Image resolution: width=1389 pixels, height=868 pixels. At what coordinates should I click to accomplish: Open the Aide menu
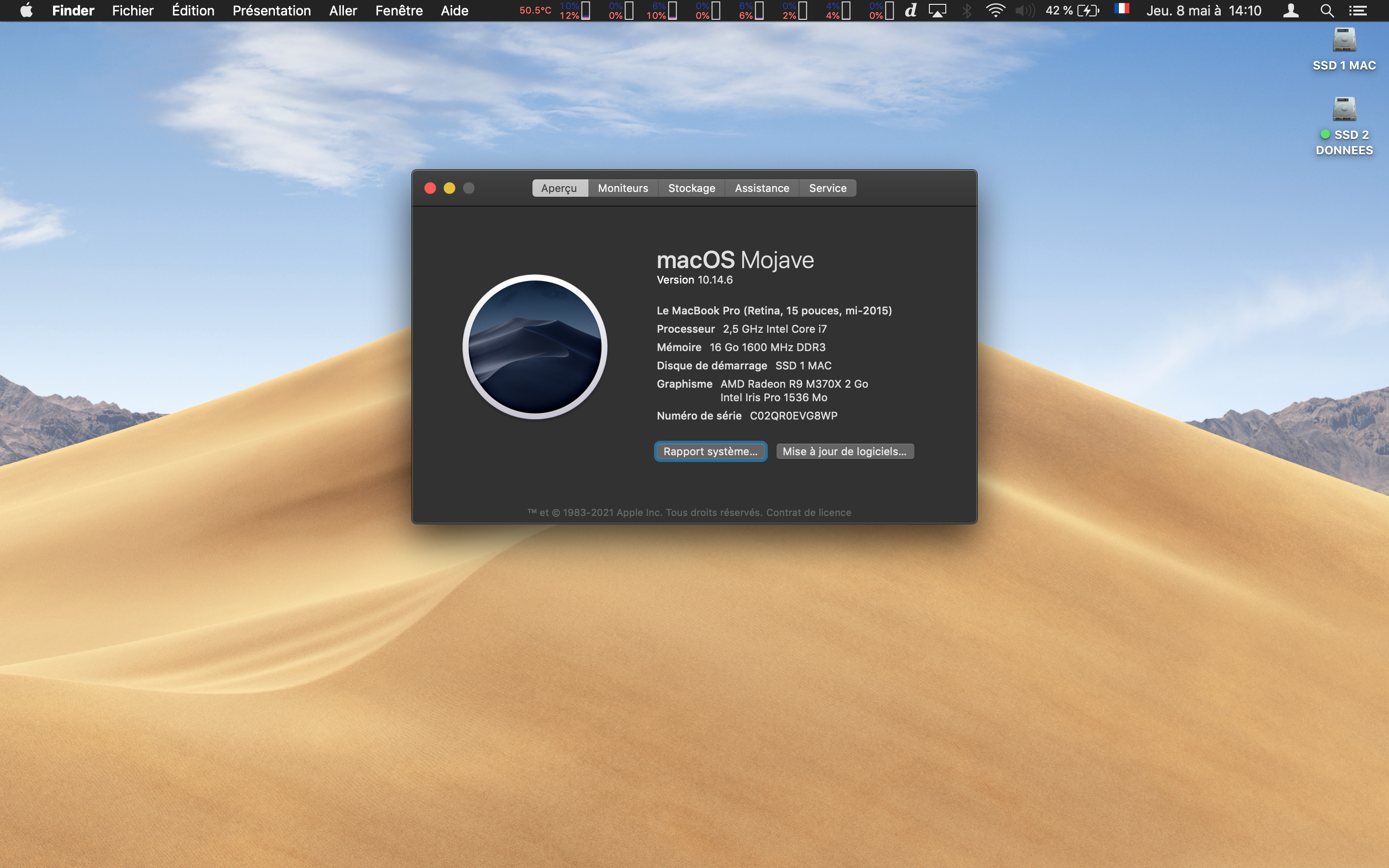pyautogui.click(x=455, y=10)
